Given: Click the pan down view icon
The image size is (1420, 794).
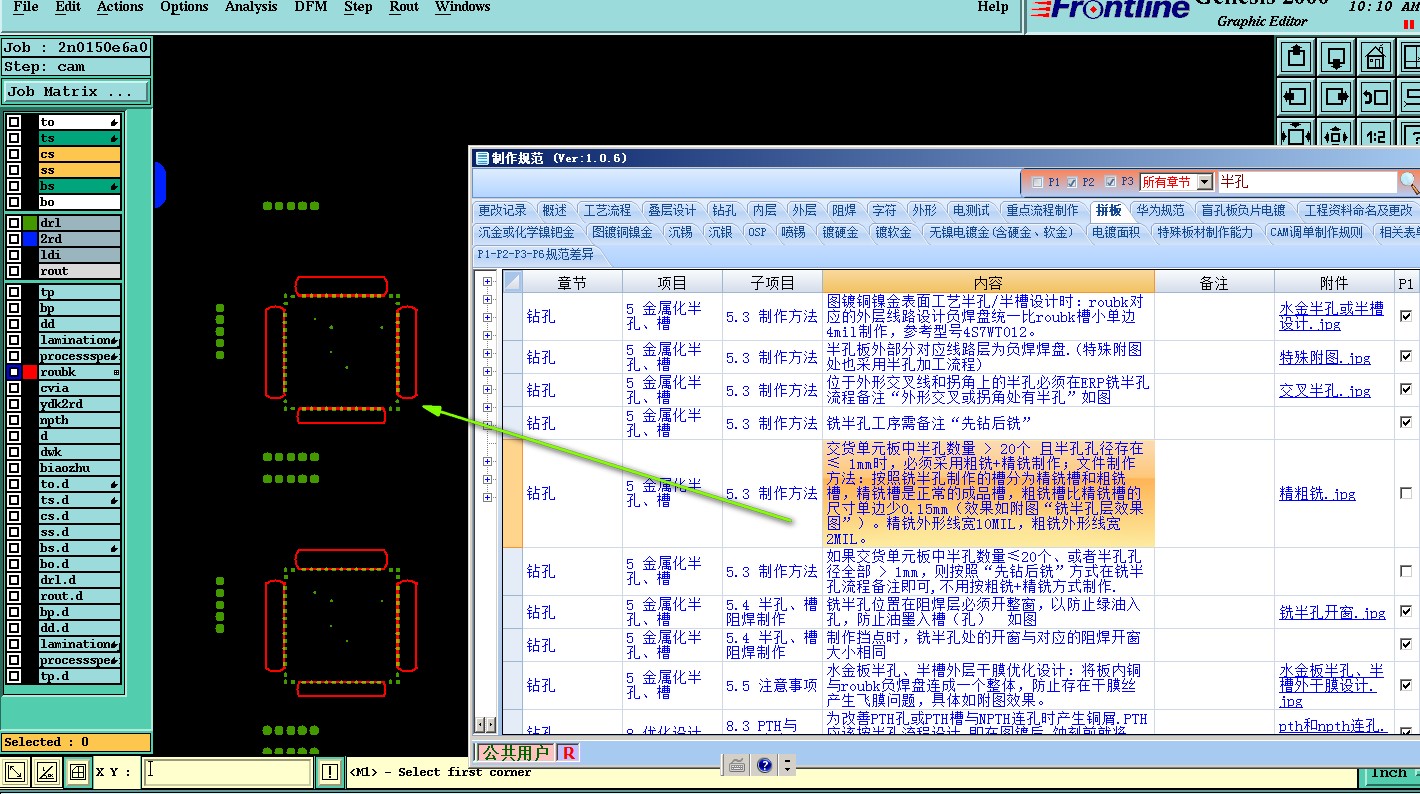Looking at the screenshot, I should click(x=1336, y=57).
